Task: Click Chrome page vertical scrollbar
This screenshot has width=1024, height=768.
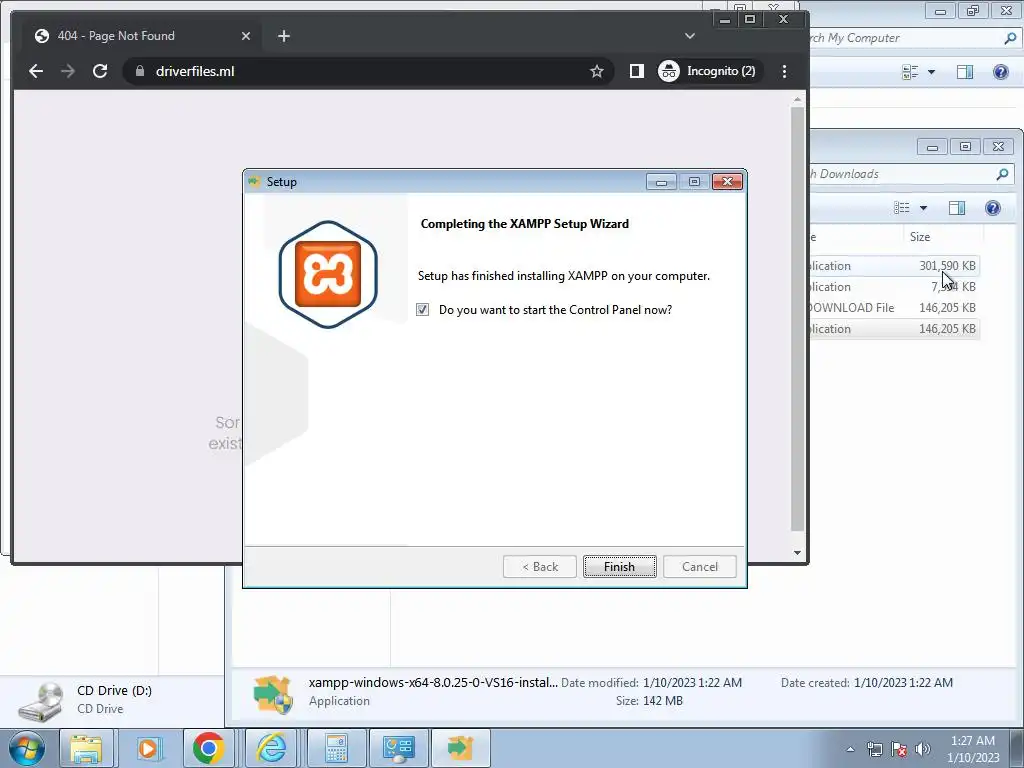Action: click(797, 319)
